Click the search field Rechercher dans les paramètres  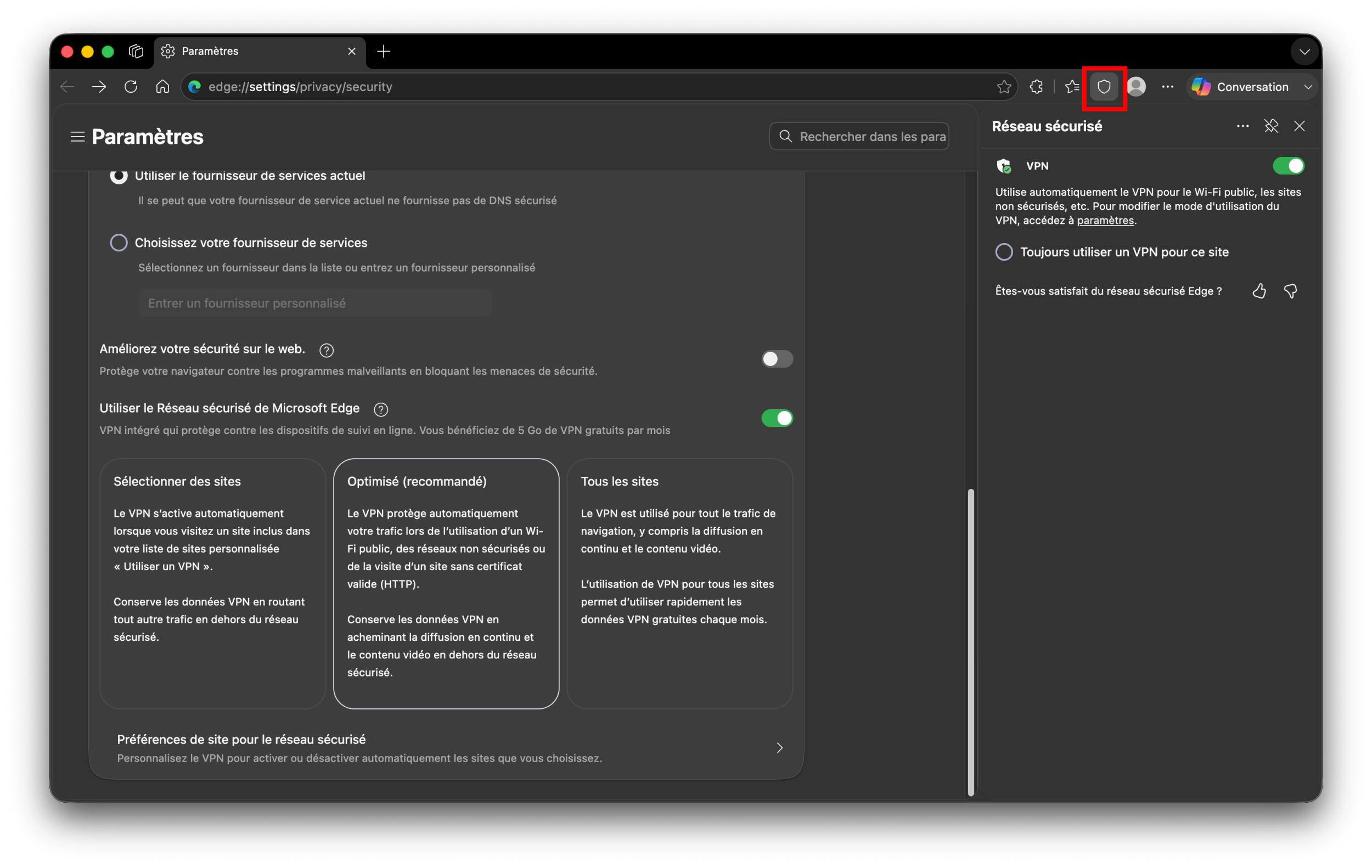click(x=859, y=136)
